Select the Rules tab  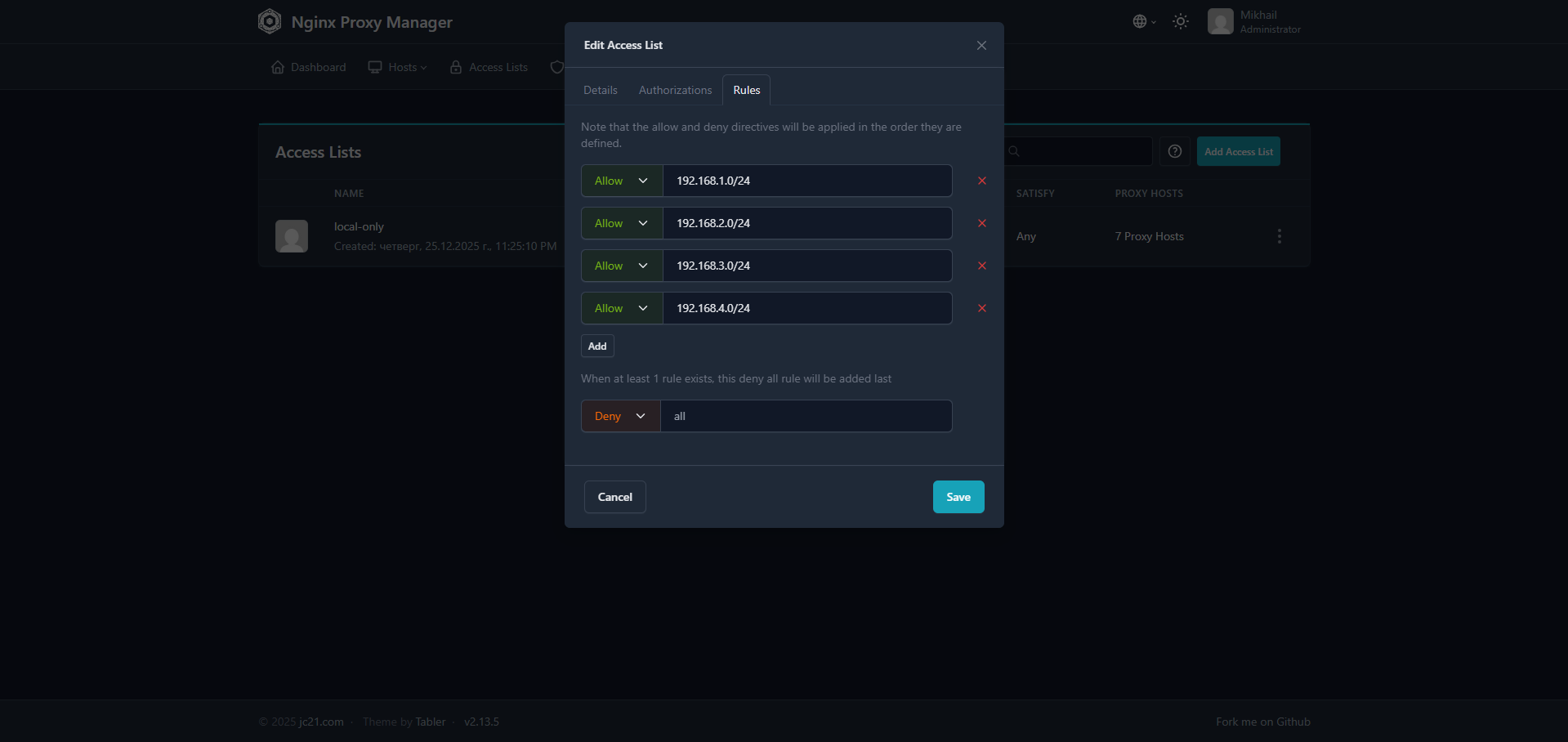pyautogui.click(x=746, y=90)
